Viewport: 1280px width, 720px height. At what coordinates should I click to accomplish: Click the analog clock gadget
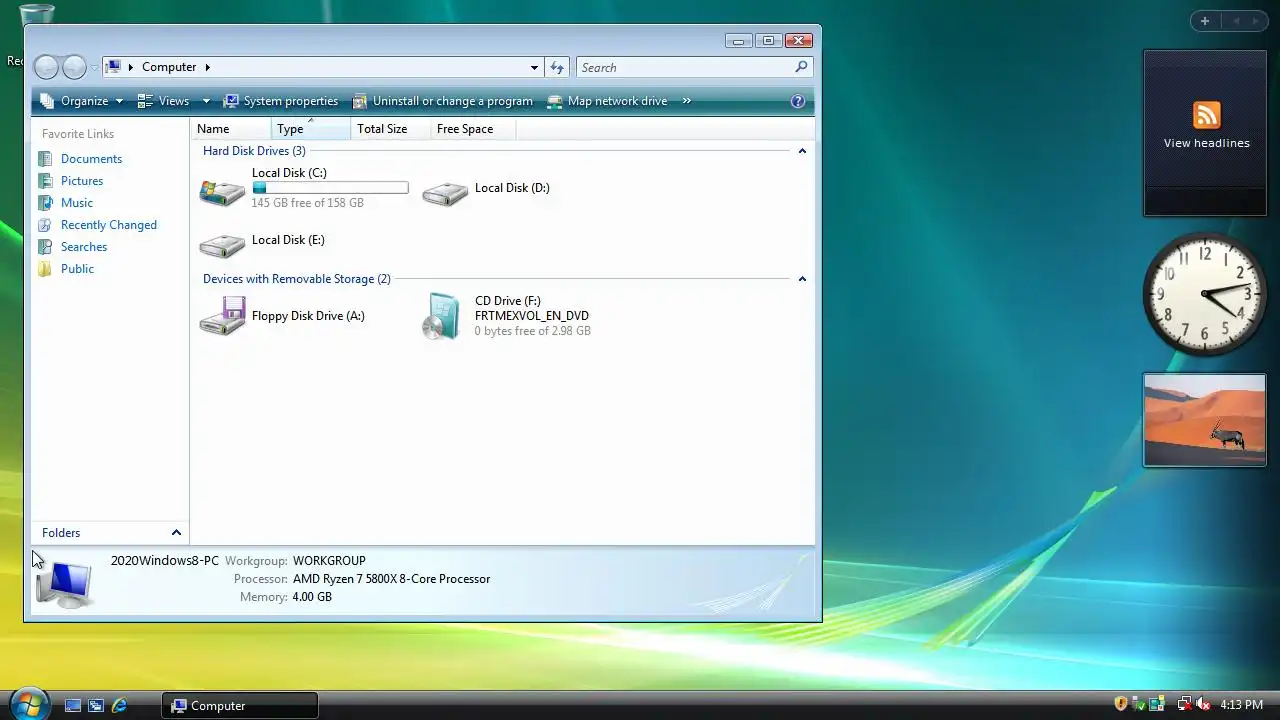[x=1205, y=294]
